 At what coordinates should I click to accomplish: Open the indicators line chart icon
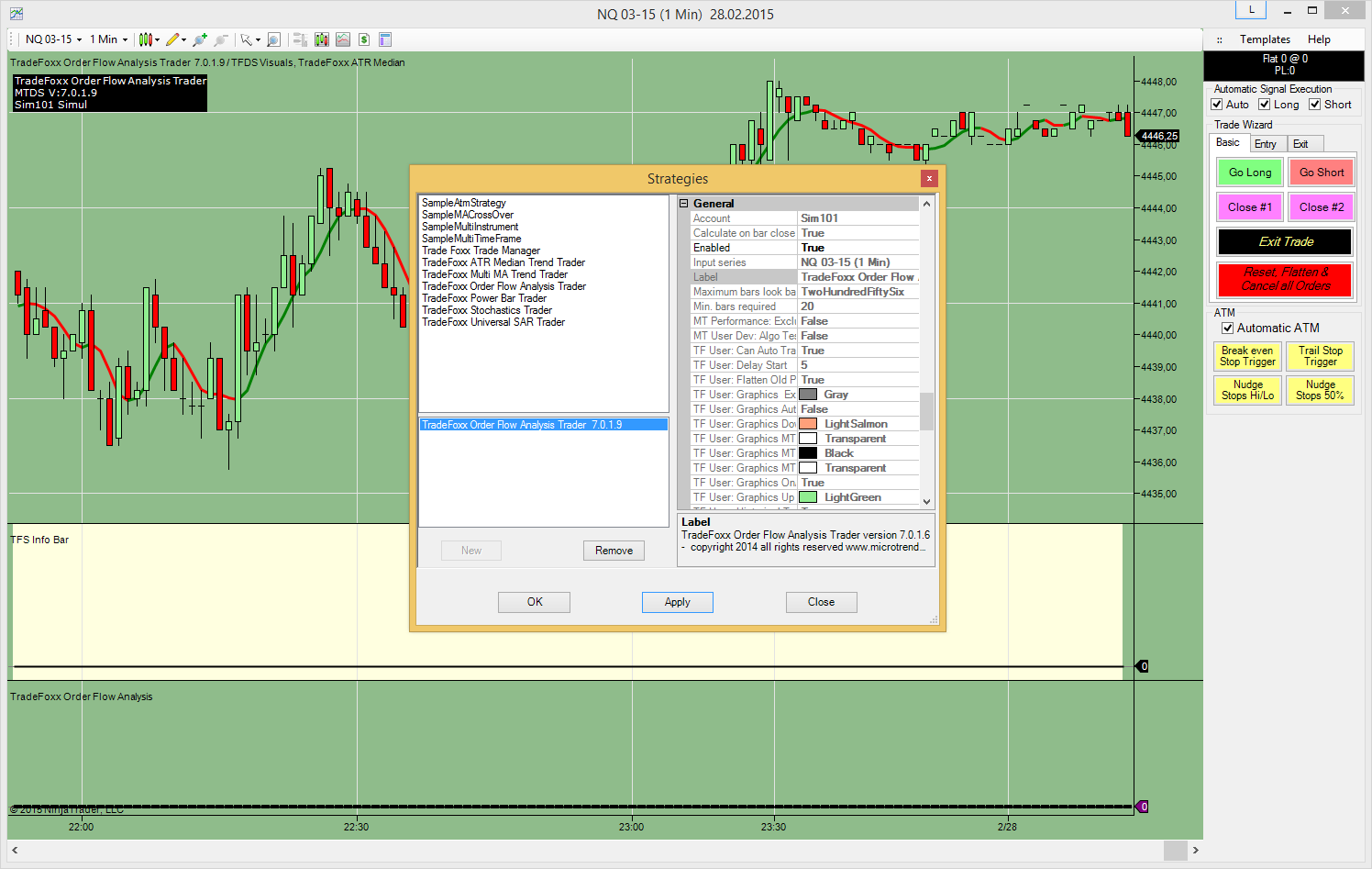[342, 39]
